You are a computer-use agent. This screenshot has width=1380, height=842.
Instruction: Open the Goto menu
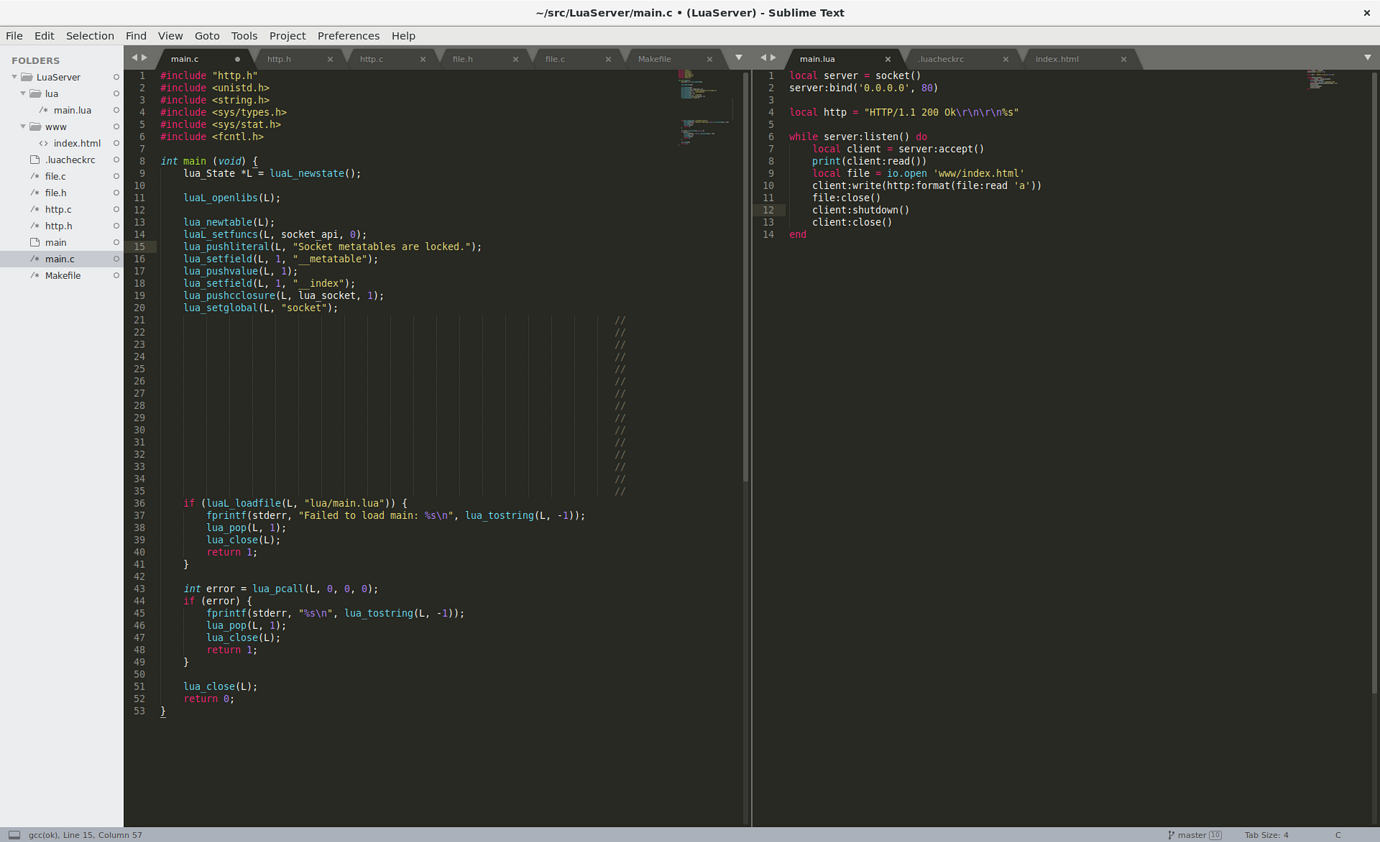[206, 35]
